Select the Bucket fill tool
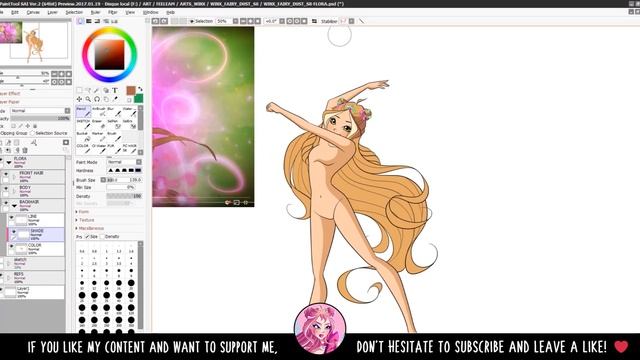640x360 pixels. coord(83,136)
